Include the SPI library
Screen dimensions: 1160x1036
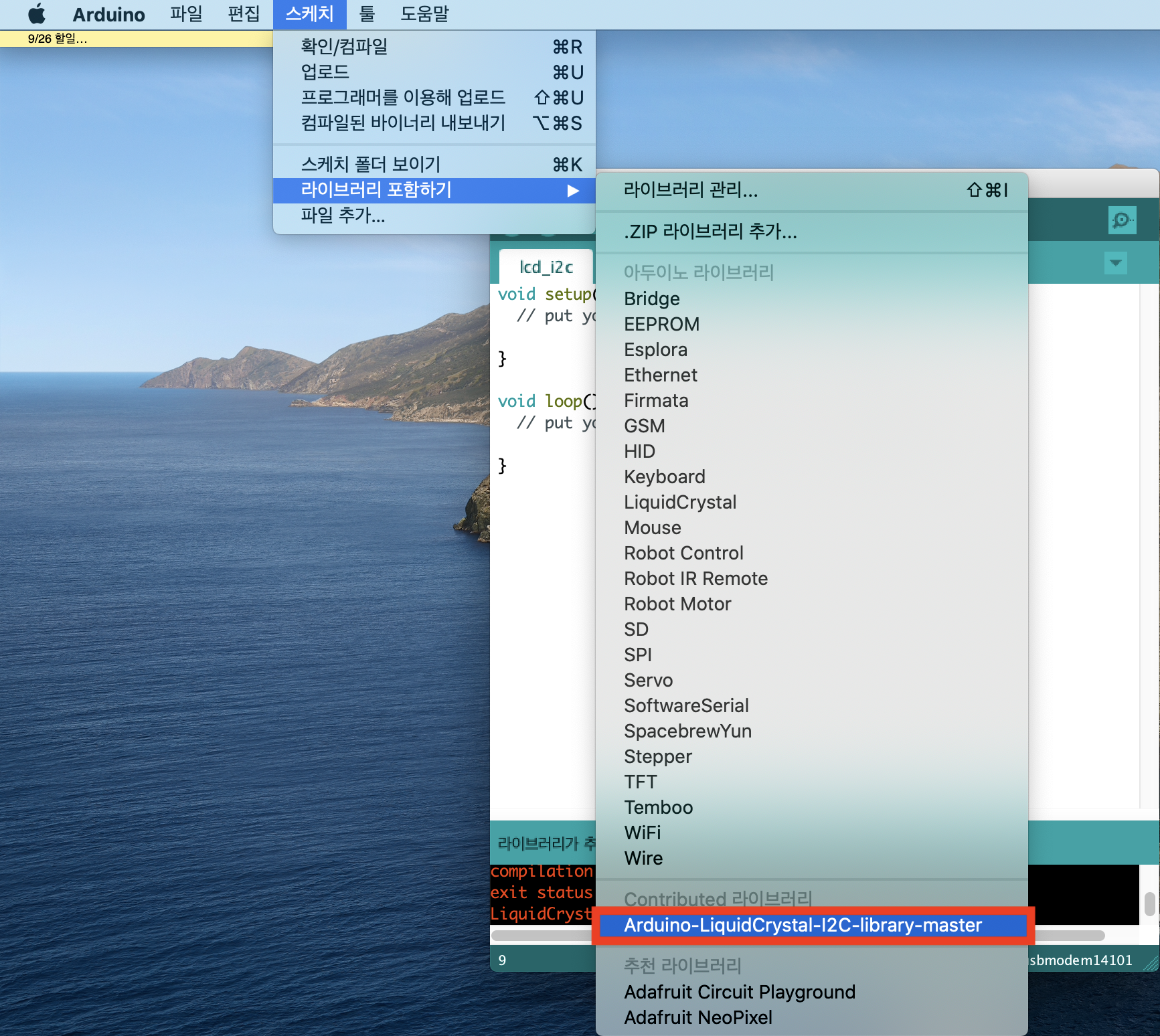pos(811,655)
